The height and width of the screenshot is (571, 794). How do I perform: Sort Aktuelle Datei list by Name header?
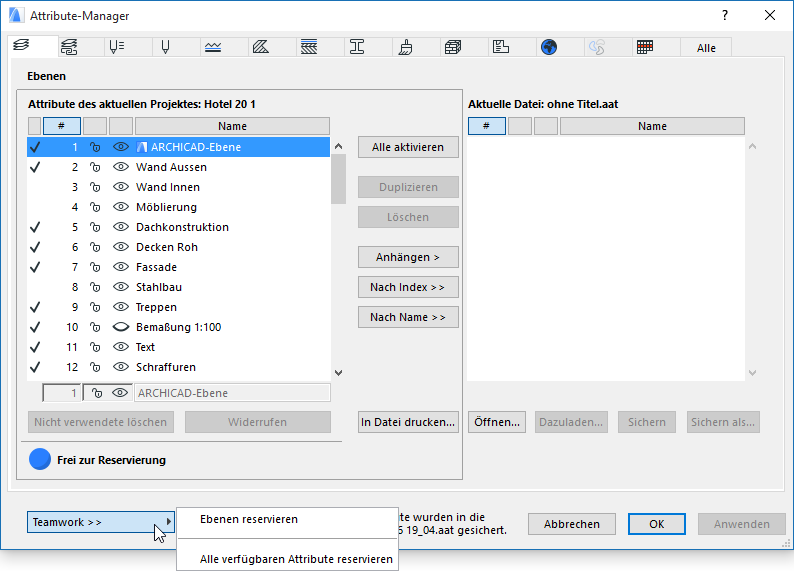(x=652, y=126)
